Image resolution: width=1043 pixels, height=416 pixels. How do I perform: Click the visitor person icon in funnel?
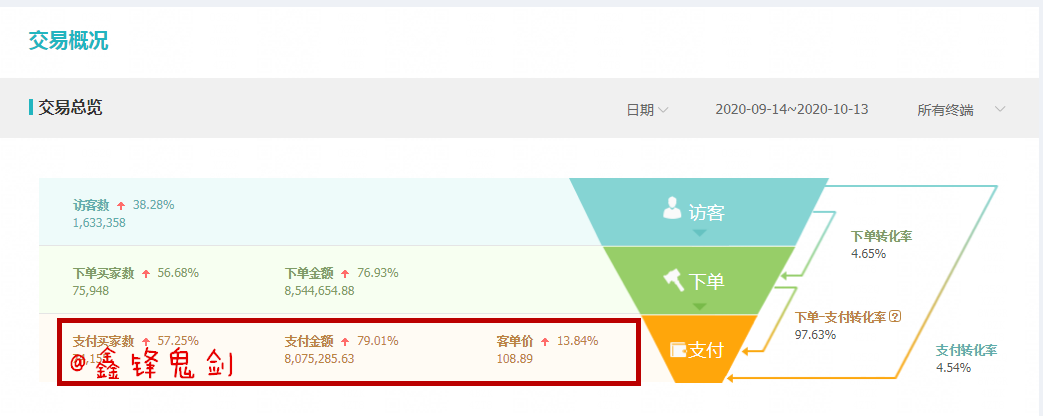tap(673, 209)
